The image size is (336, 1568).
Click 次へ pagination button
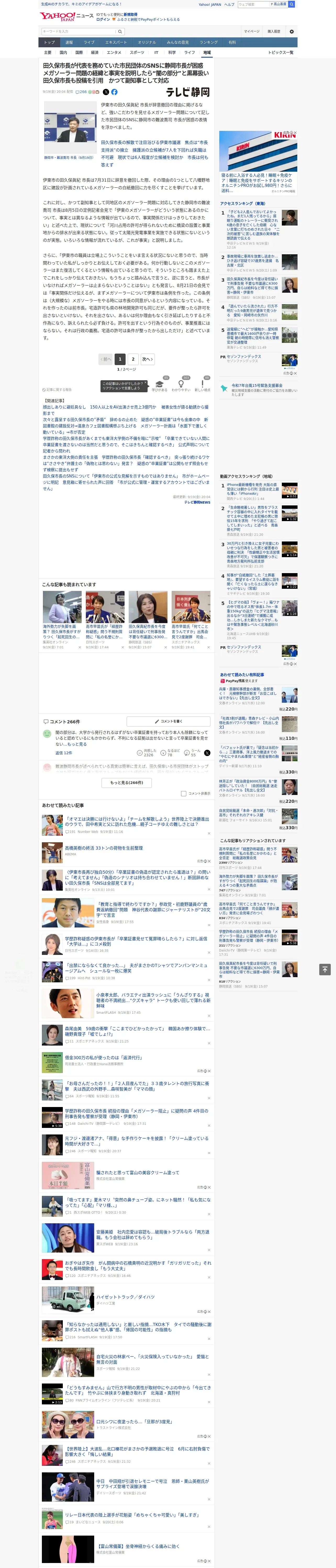tap(148, 359)
